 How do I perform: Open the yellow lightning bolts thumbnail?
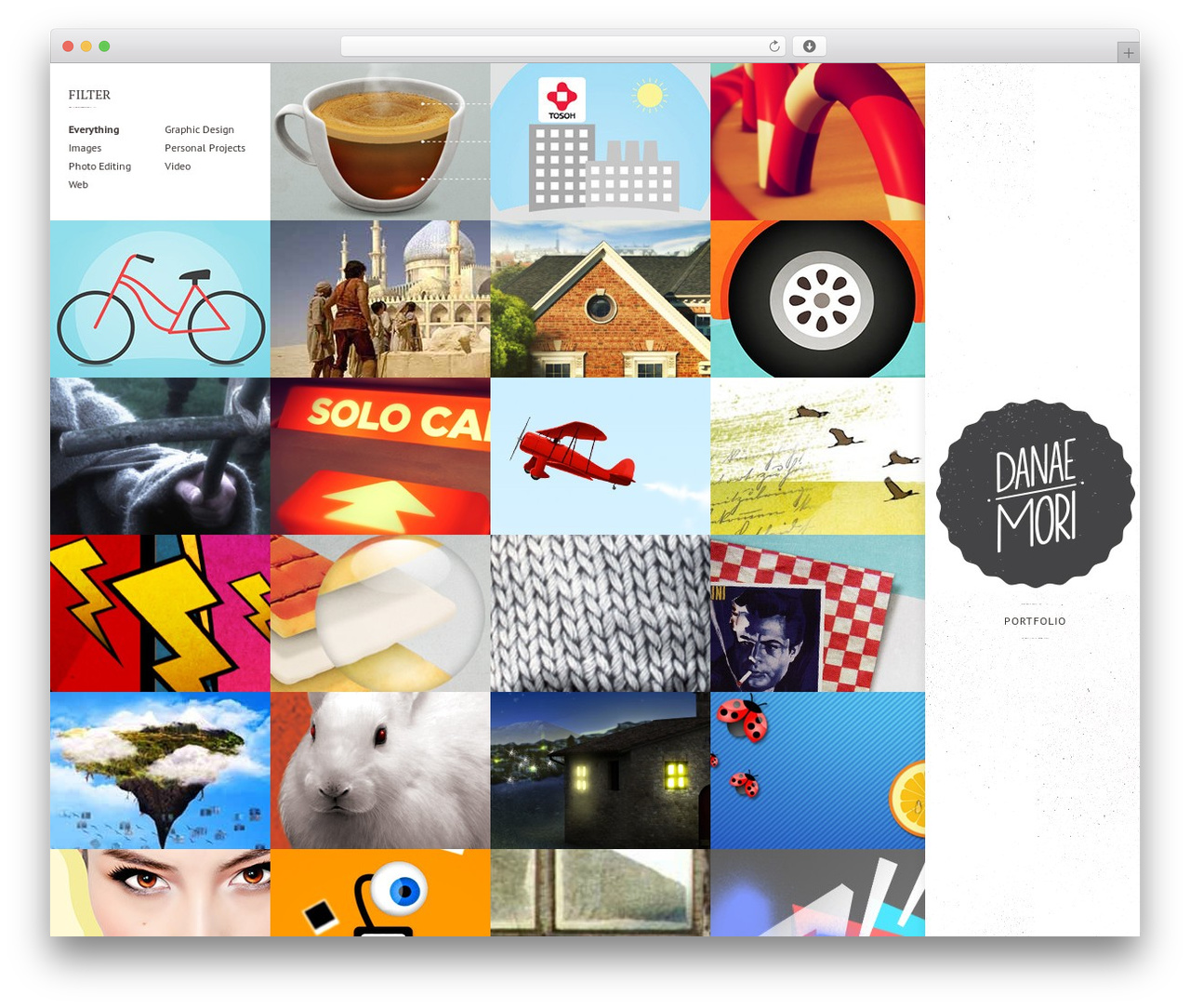coord(160,613)
